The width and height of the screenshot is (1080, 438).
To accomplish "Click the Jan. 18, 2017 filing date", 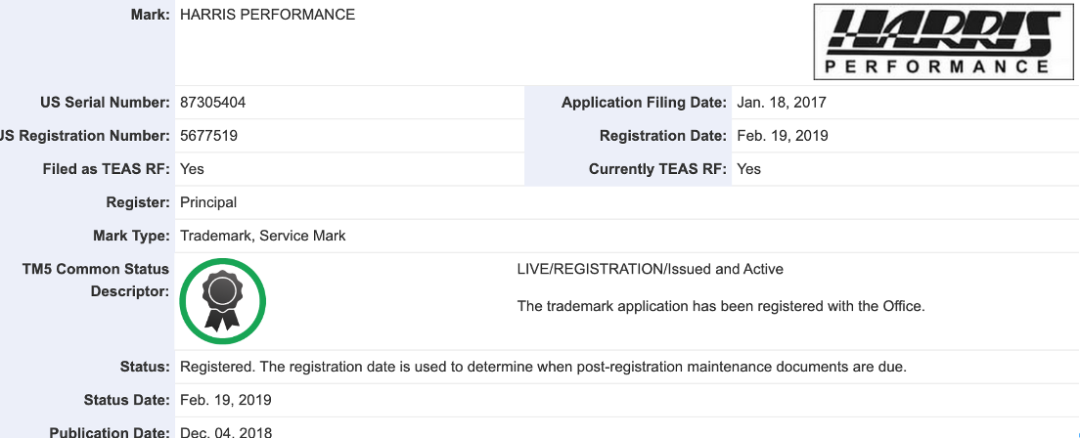I will point(781,103).
